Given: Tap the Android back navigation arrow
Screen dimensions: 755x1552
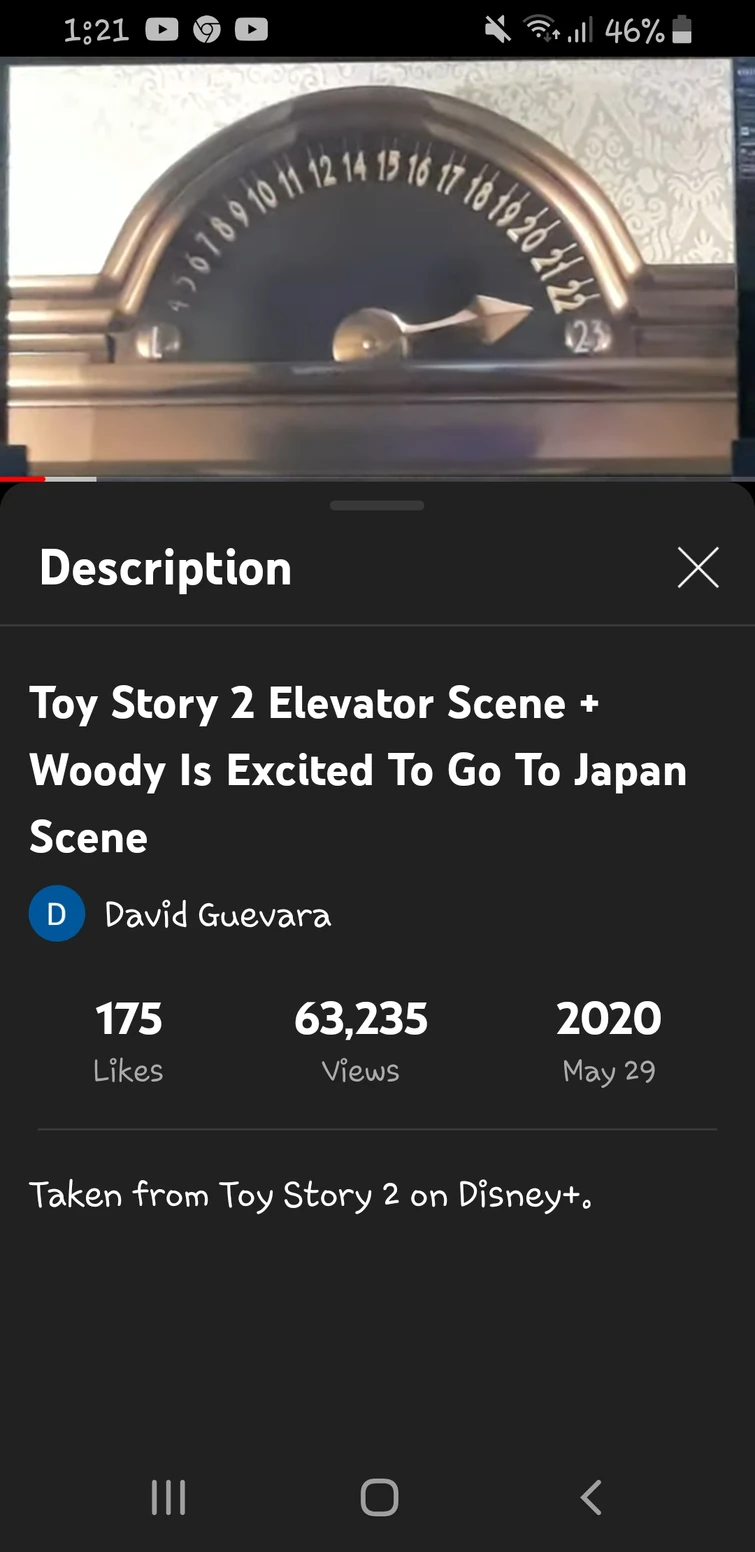Looking at the screenshot, I should (x=591, y=1497).
